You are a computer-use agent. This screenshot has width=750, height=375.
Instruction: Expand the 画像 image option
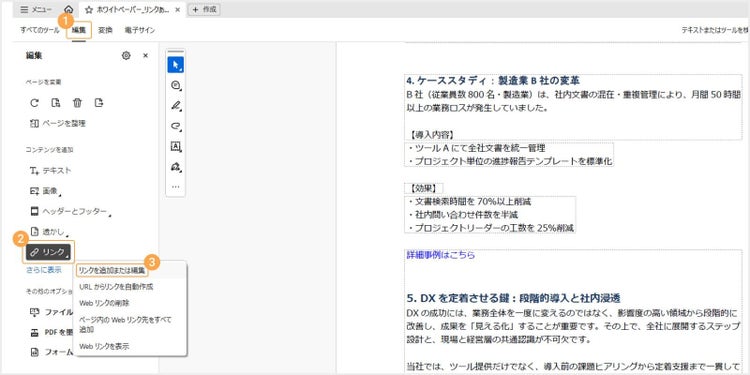pos(46,191)
